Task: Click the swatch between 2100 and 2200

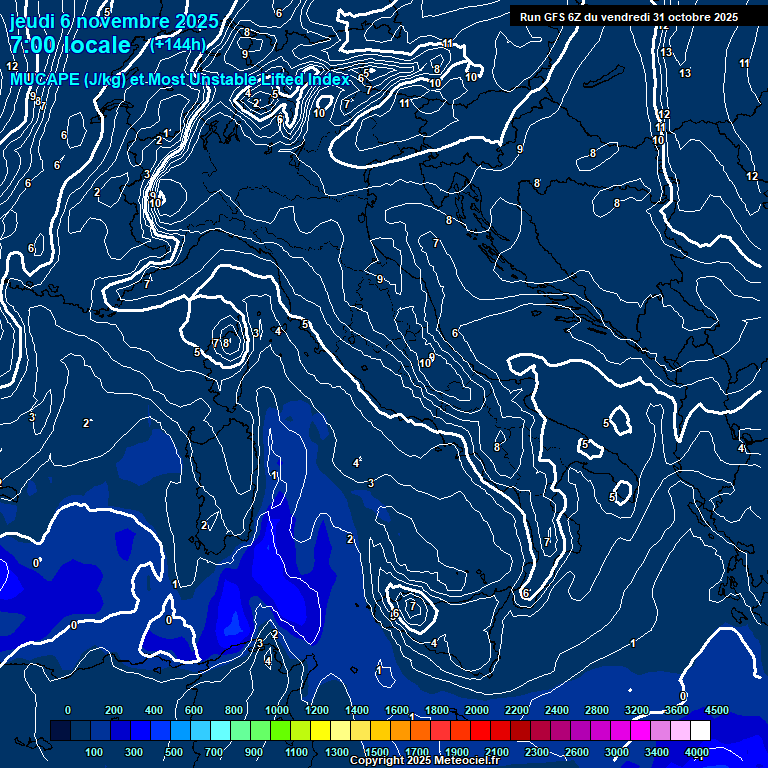Action: pyautogui.click(x=500, y=730)
